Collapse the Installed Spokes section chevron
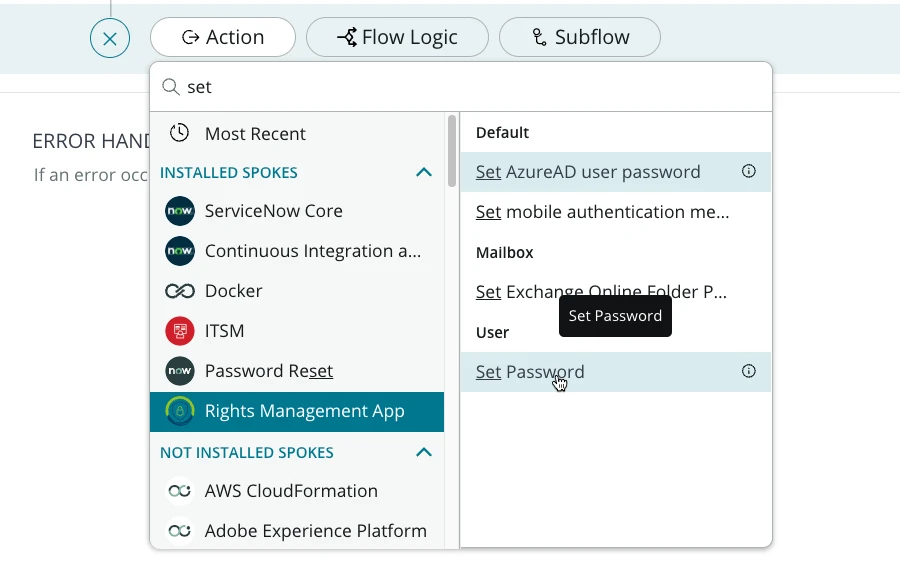The width and height of the screenshot is (900, 584). pos(424,173)
